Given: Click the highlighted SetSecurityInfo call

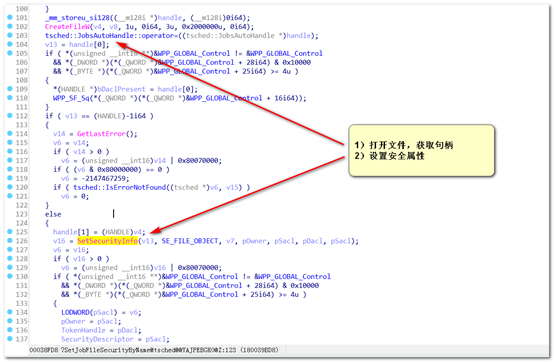Looking at the screenshot, I should click(x=107, y=241).
